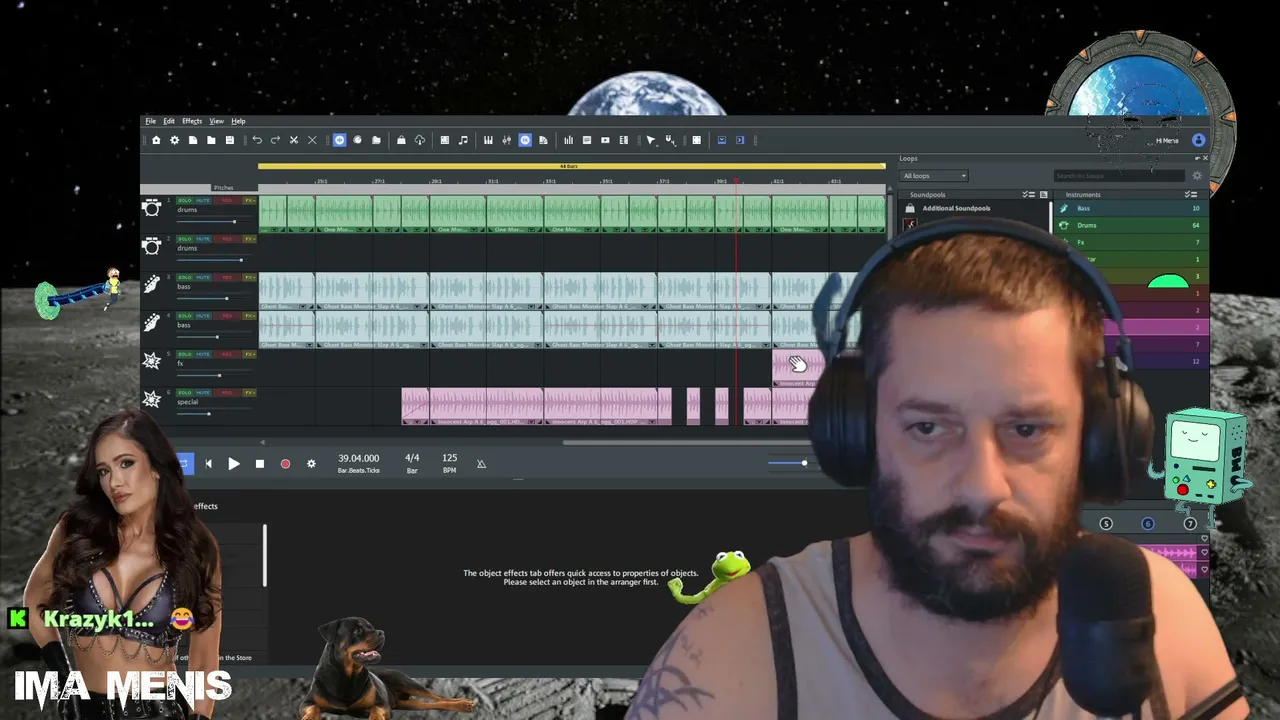Viewport: 1280px width, 720px height.
Task: Undo the last action
Action: pyautogui.click(x=257, y=140)
